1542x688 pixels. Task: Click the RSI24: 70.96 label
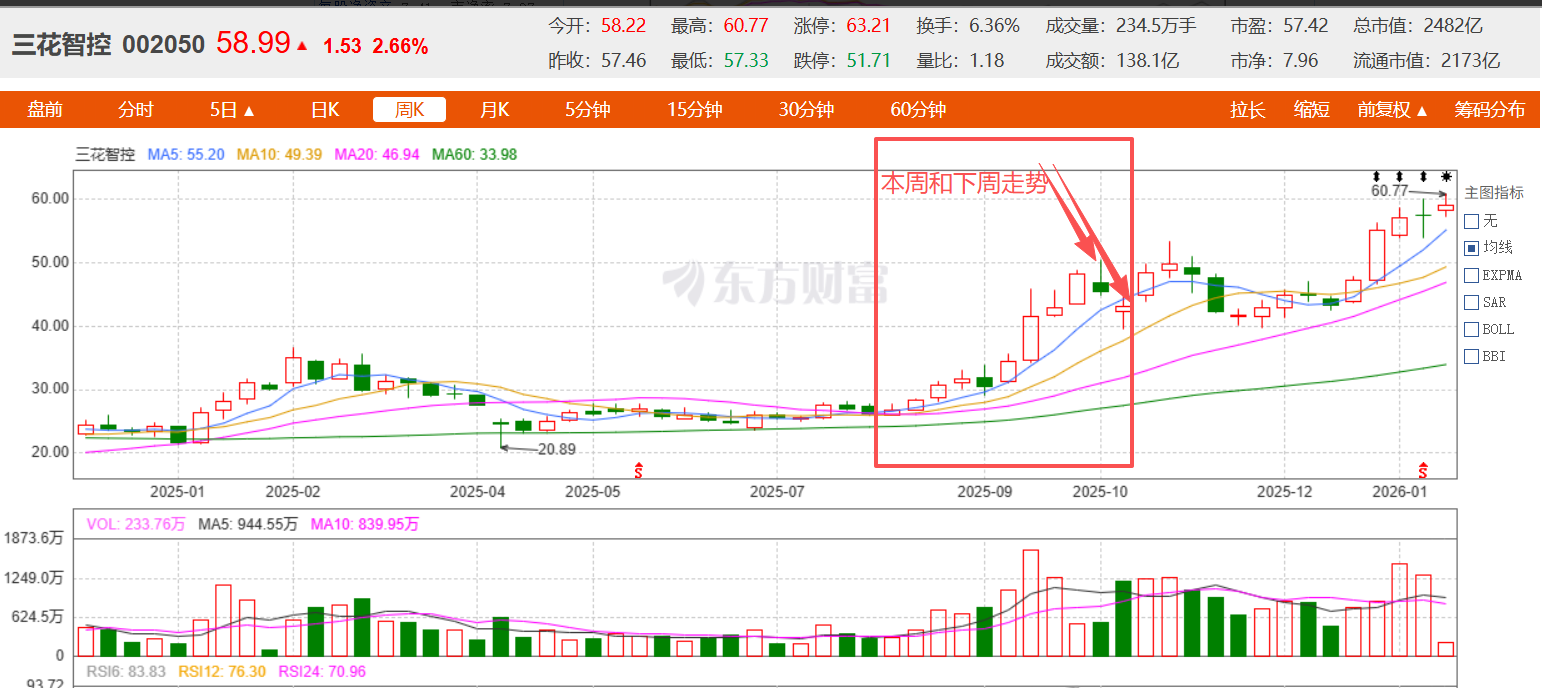[x=322, y=672]
